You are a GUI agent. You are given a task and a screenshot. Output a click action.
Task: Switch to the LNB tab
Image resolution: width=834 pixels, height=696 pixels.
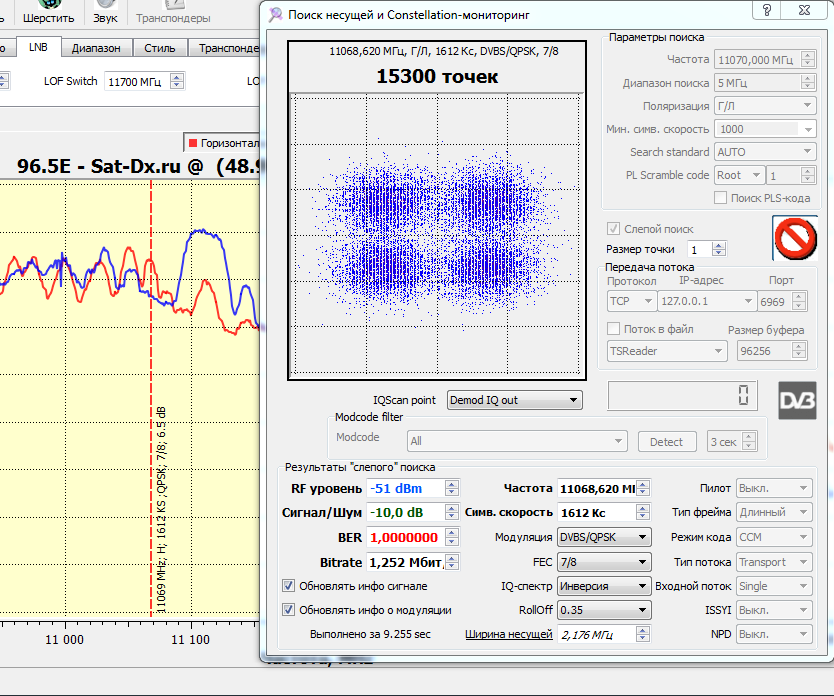38,47
